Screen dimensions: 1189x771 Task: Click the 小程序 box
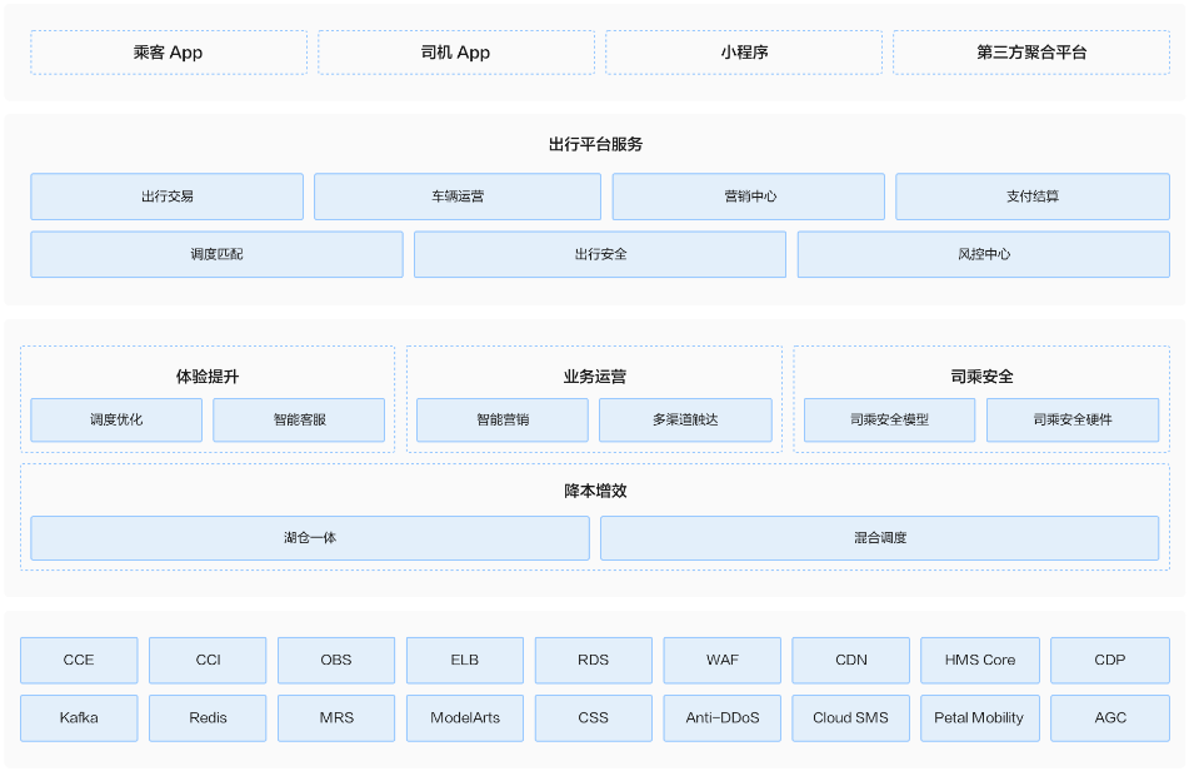pos(743,53)
